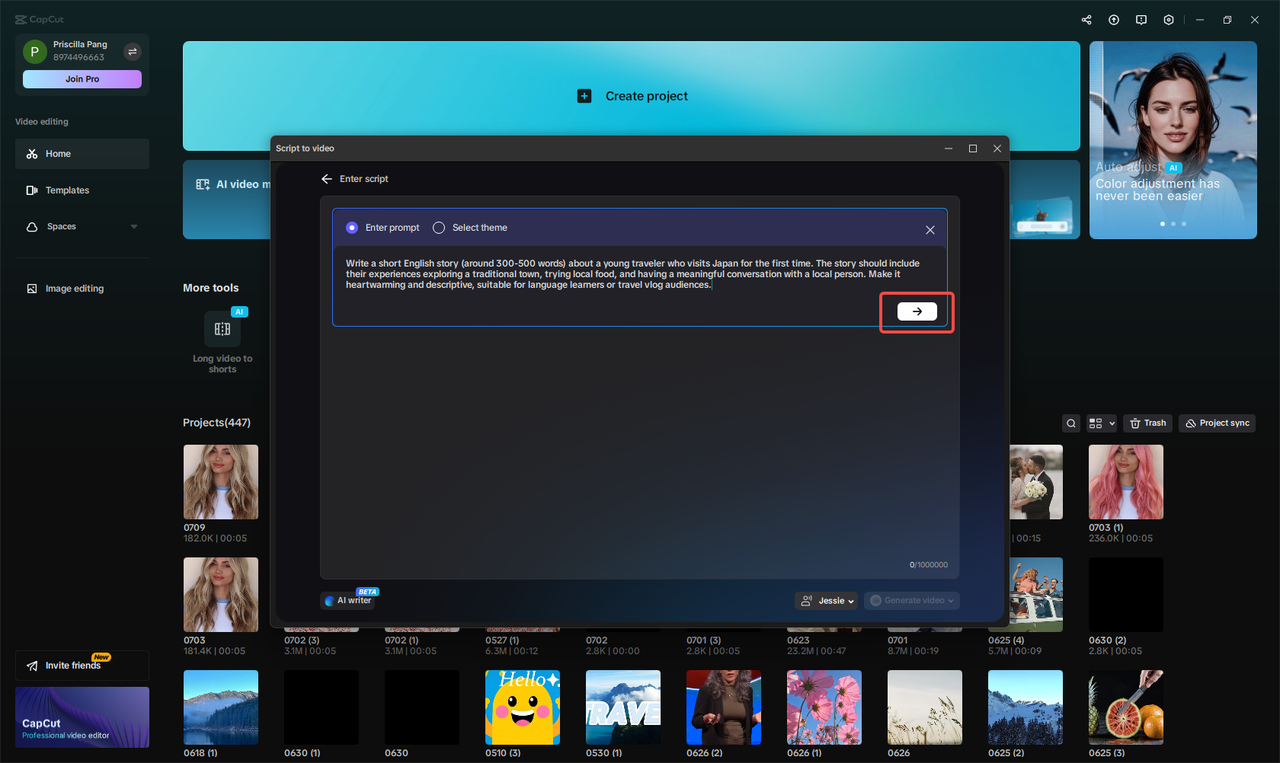Go back using the Enter script arrow
The height and width of the screenshot is (763, 1280).
click(x=326, y=179)
